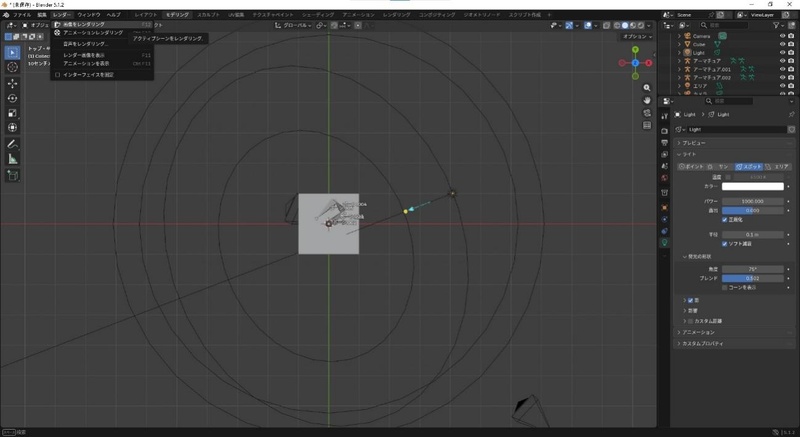This screenshot has height=437, width=800.
Task: Toggle the 正規化 checkbox
Action: point(724,220)
